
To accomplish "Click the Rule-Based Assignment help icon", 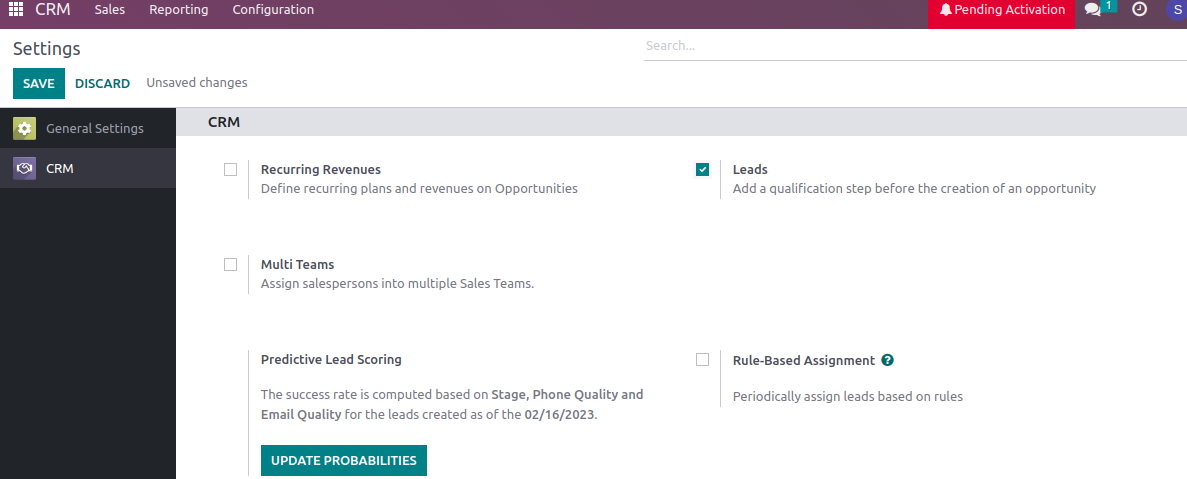I will pyautogui.click(x=888, y=360).
